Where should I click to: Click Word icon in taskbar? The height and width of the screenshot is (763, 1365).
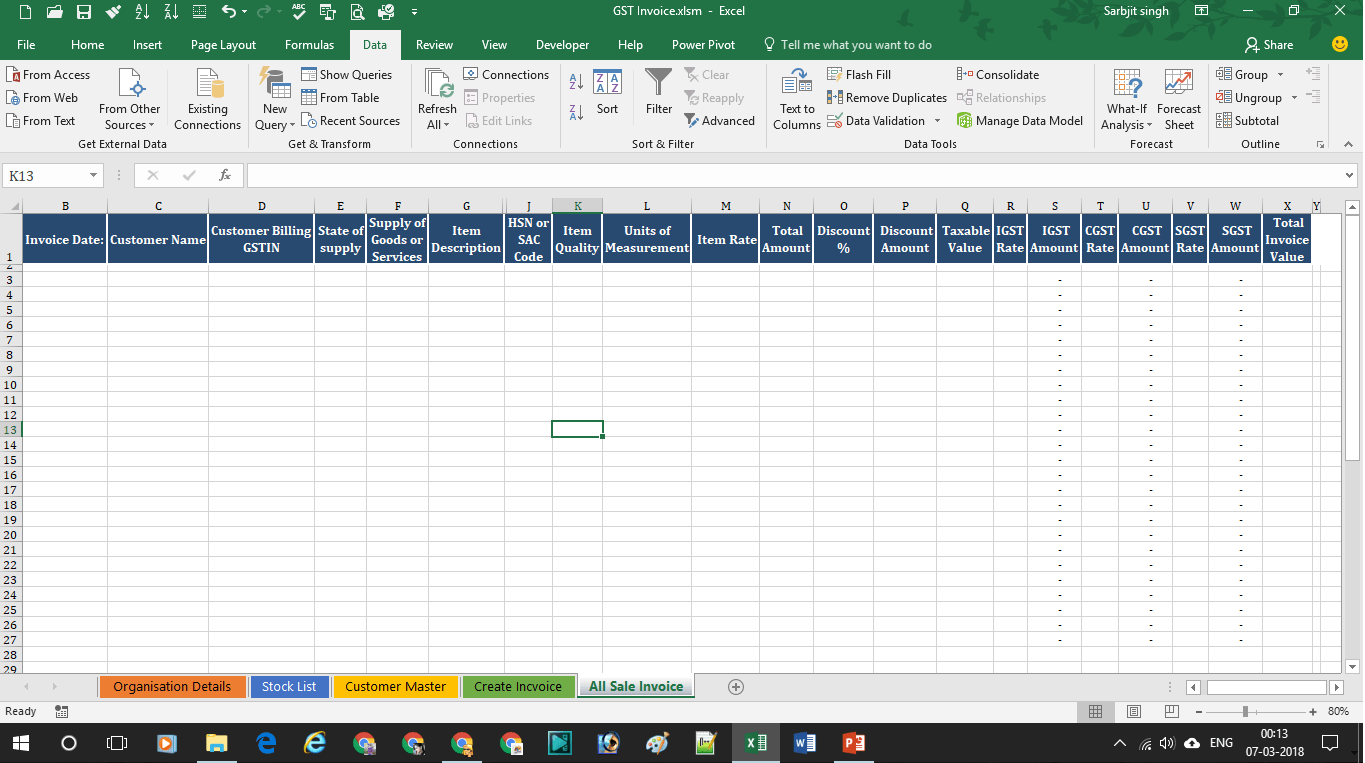(x=804, y=743)
